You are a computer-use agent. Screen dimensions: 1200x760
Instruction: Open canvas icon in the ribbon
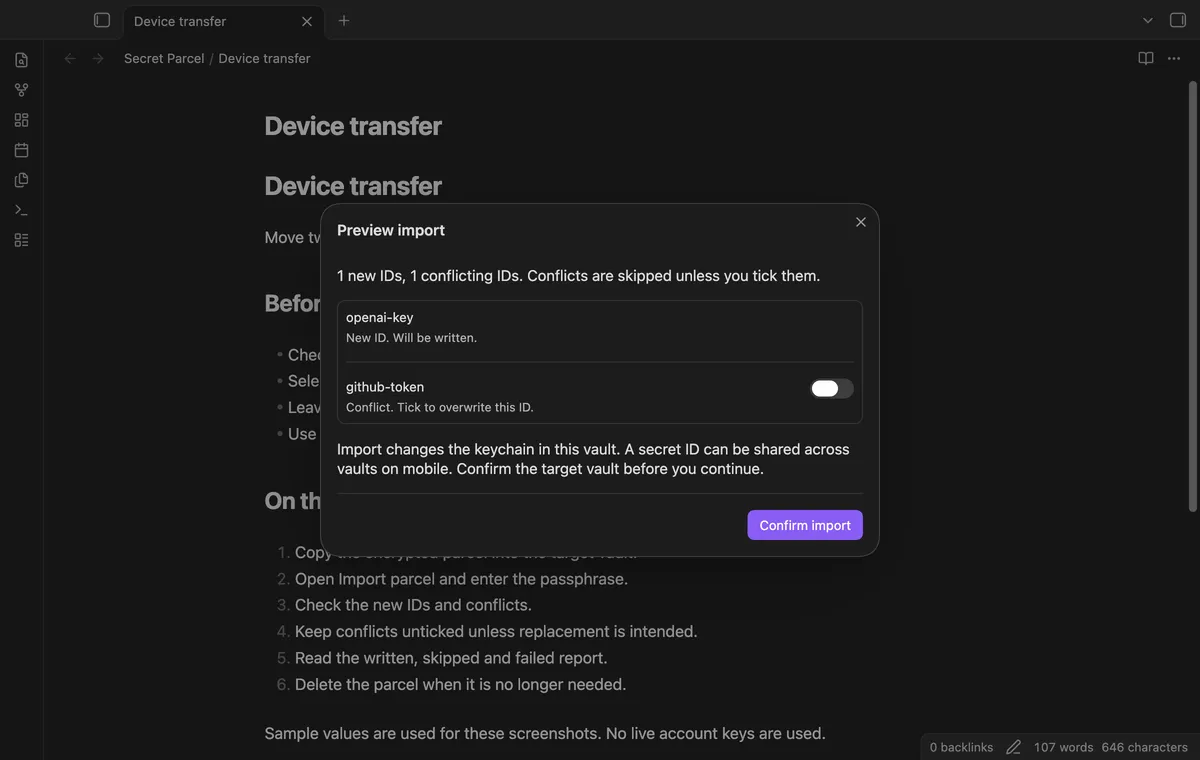click(21, 120)
